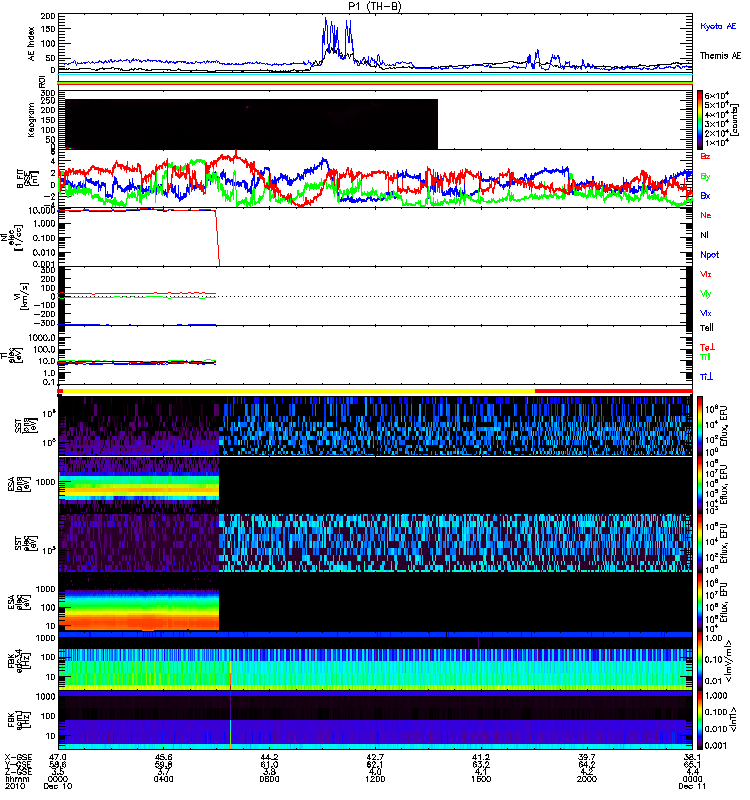Viewport: 750px width, 800px height.
Task: Click the 0400 time tick label
Action: coord(163,779)
